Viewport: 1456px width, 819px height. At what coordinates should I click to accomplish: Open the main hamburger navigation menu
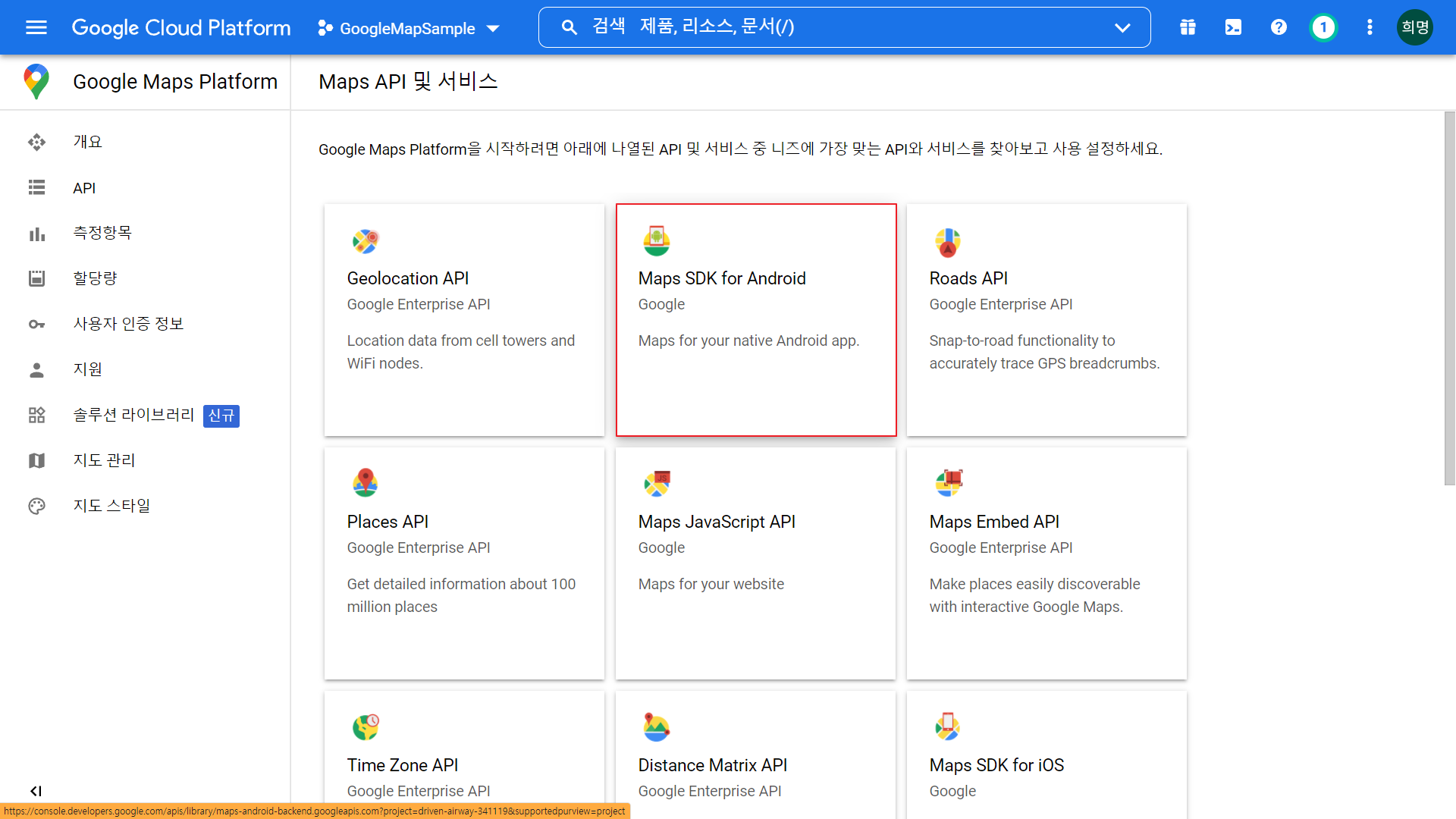pyautogui.click(x=36, y=27)
